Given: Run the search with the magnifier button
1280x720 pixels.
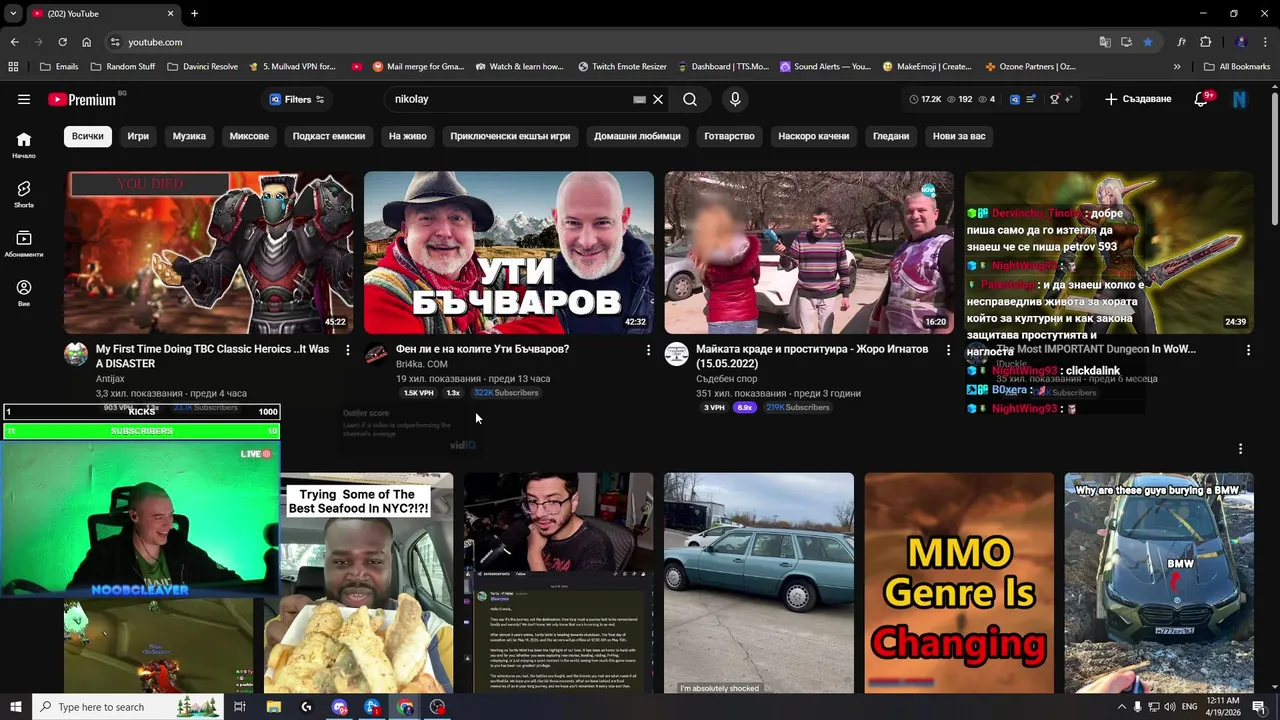Looking at the screenshot, I should [690, 99].
